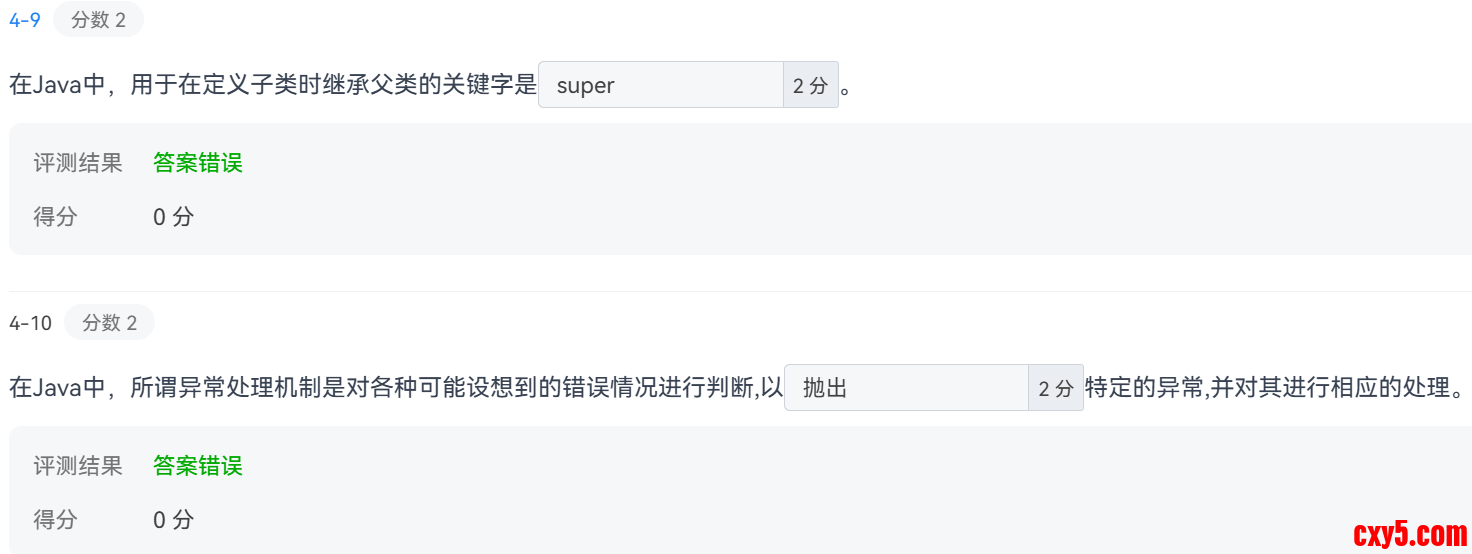Viewport: 1472px width, 554px height.
Task: Click the 得分 label under question 4-10
Action: click(56, 519)
